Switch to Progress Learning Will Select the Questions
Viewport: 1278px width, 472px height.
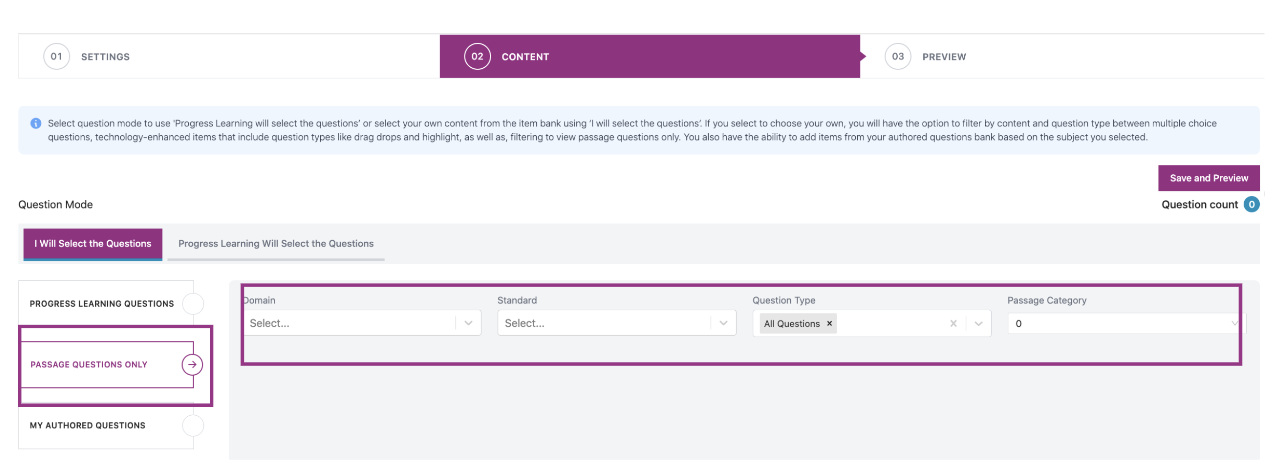pyautogui.click(x=276, y=243)
